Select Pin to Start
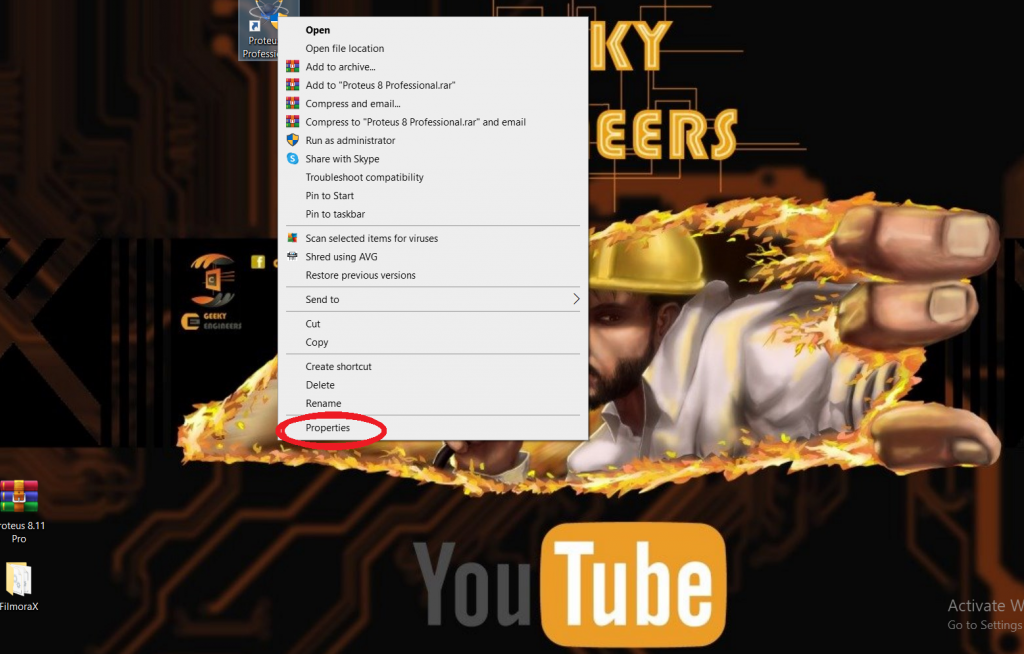 433,195
